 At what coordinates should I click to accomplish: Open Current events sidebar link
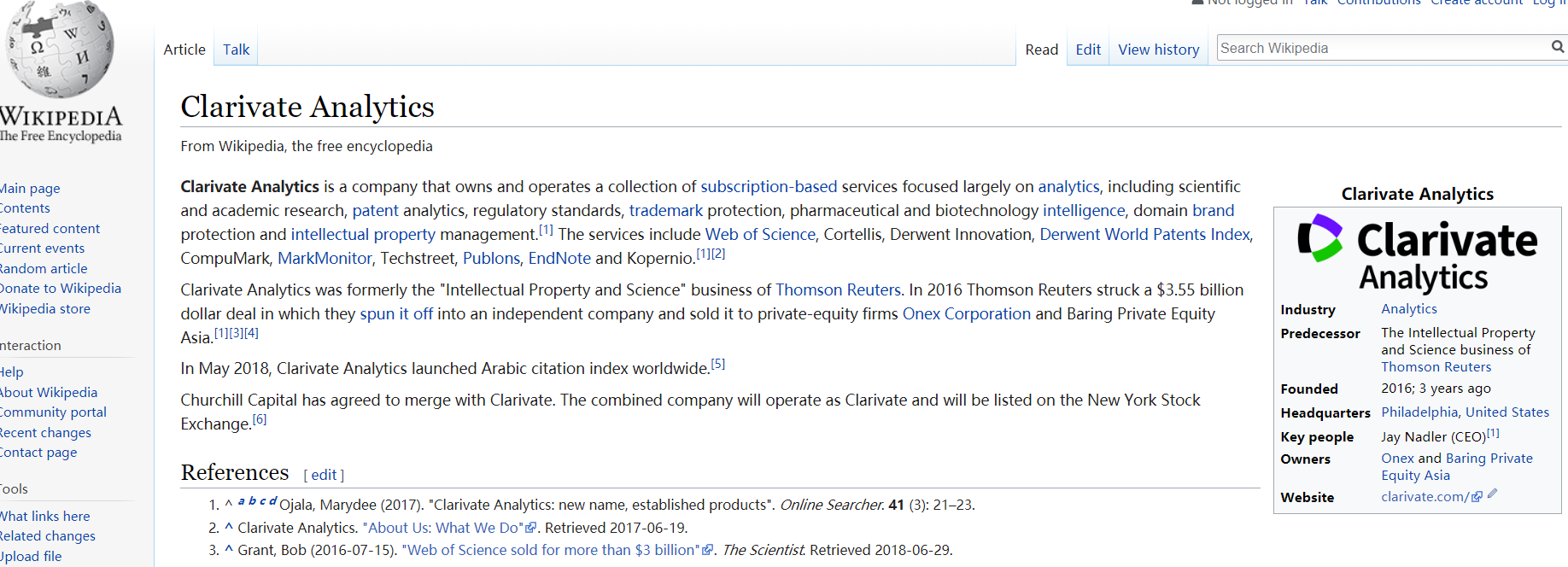pos(42,248)
